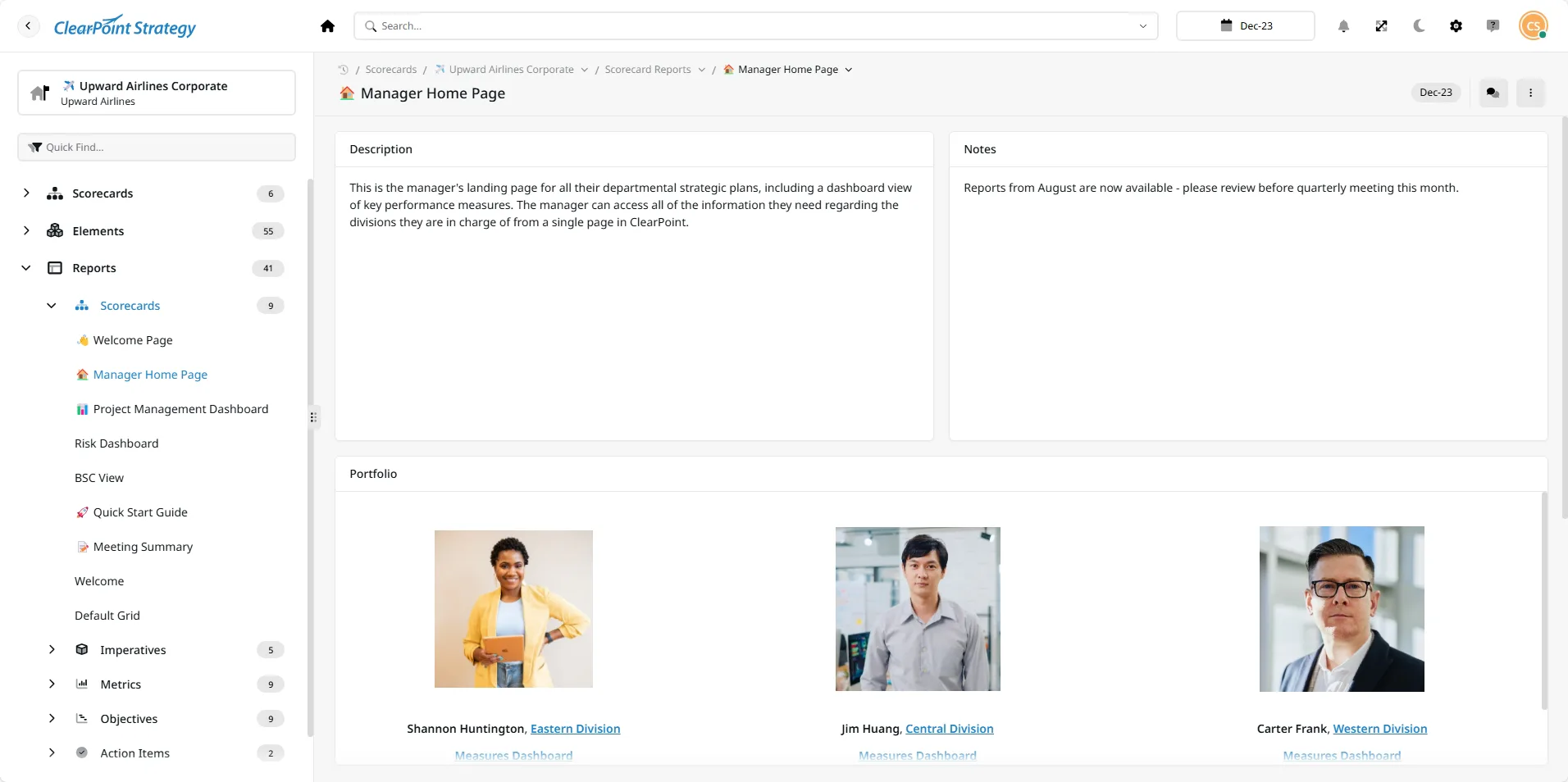Open the Eastern Division link
1568x782 pixels.
[575, 729]
